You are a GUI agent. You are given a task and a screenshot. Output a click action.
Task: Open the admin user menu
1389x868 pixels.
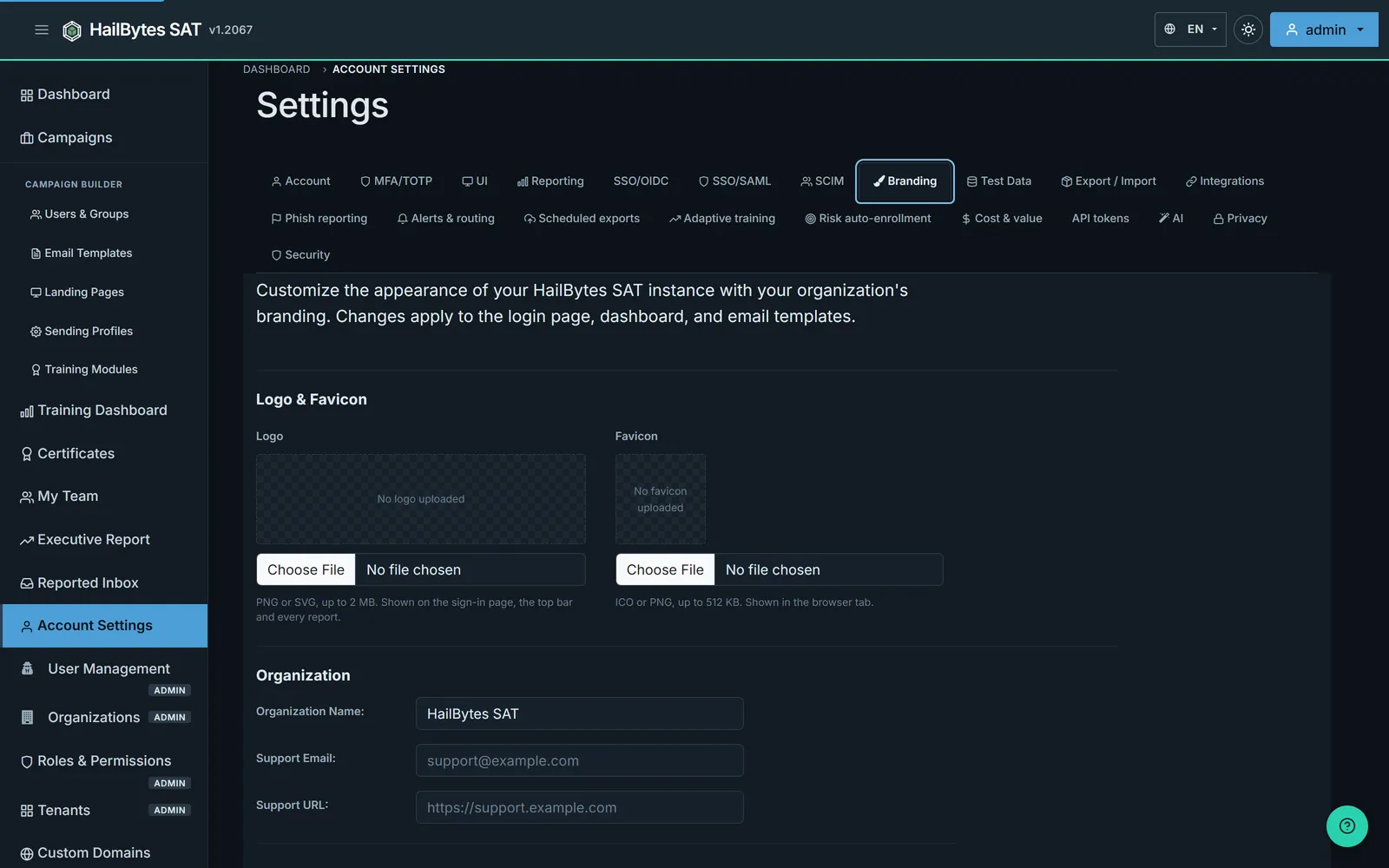(1324, 30)
